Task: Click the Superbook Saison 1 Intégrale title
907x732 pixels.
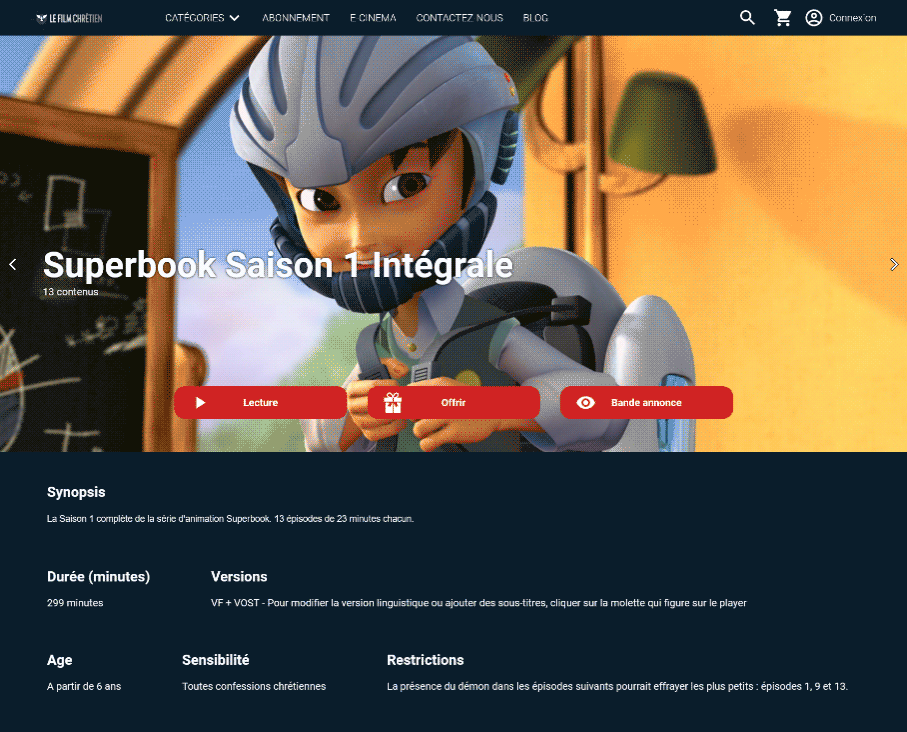Action: pos(278,265)
